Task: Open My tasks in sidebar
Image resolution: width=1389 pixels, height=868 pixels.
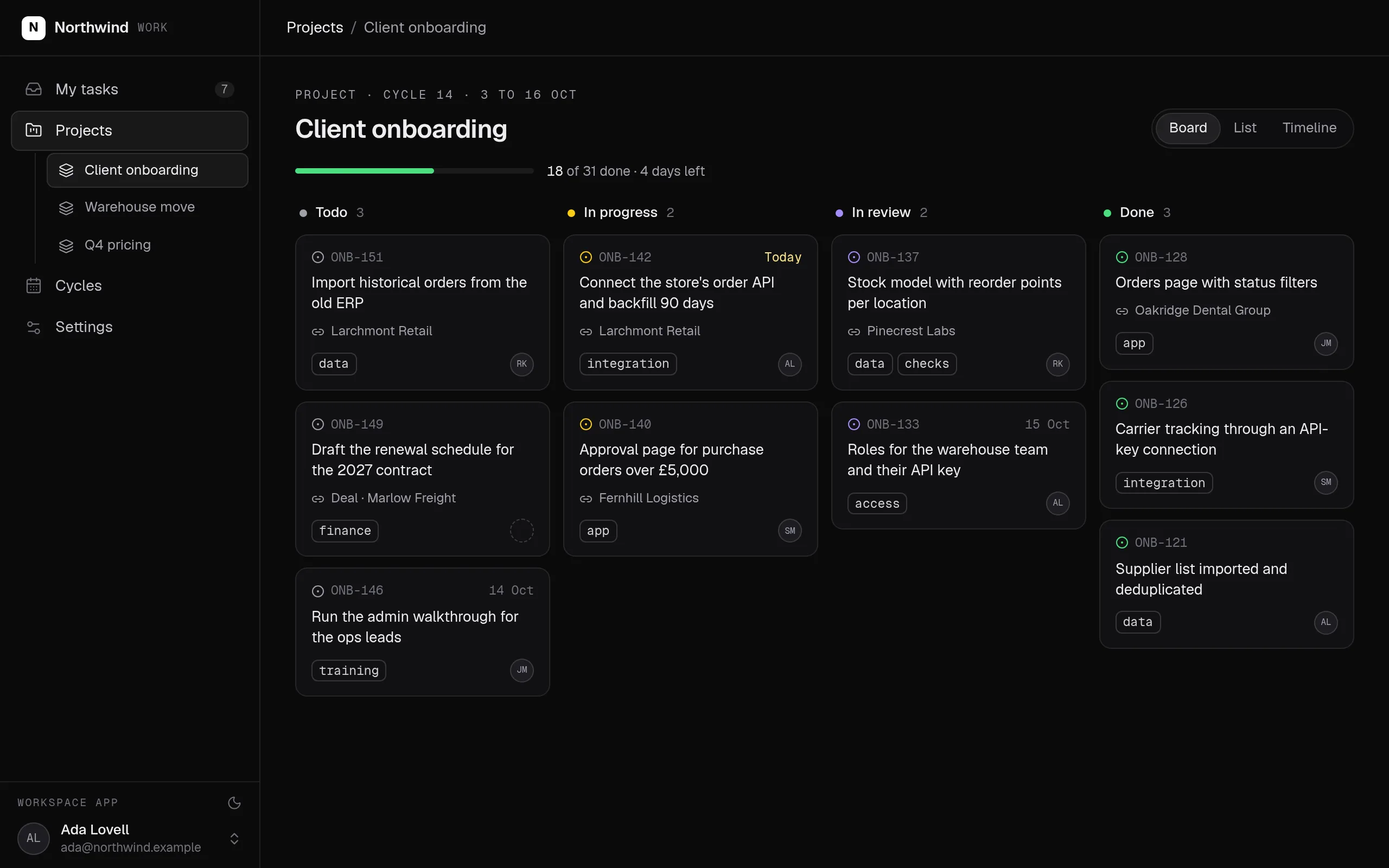Action: pos(130,89)
